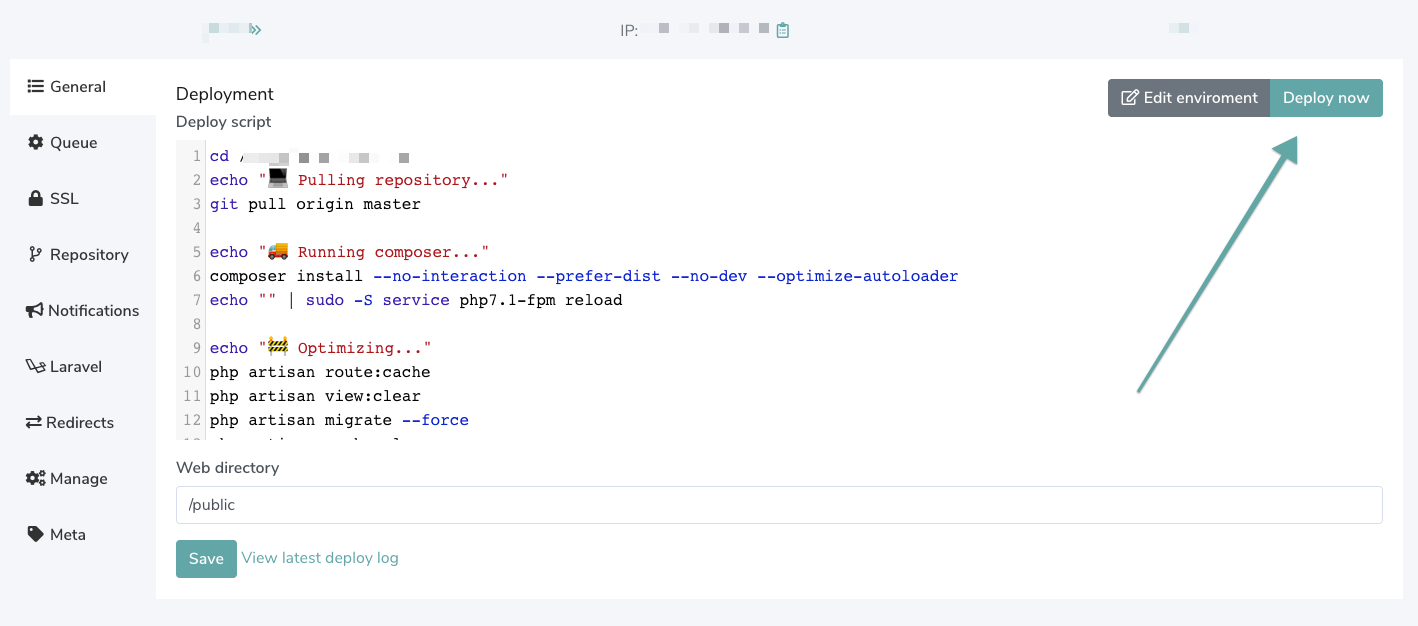Screen dimensions: 1418x626
Task: Copy IP address with clipboard icon
Action: (783, 30)
